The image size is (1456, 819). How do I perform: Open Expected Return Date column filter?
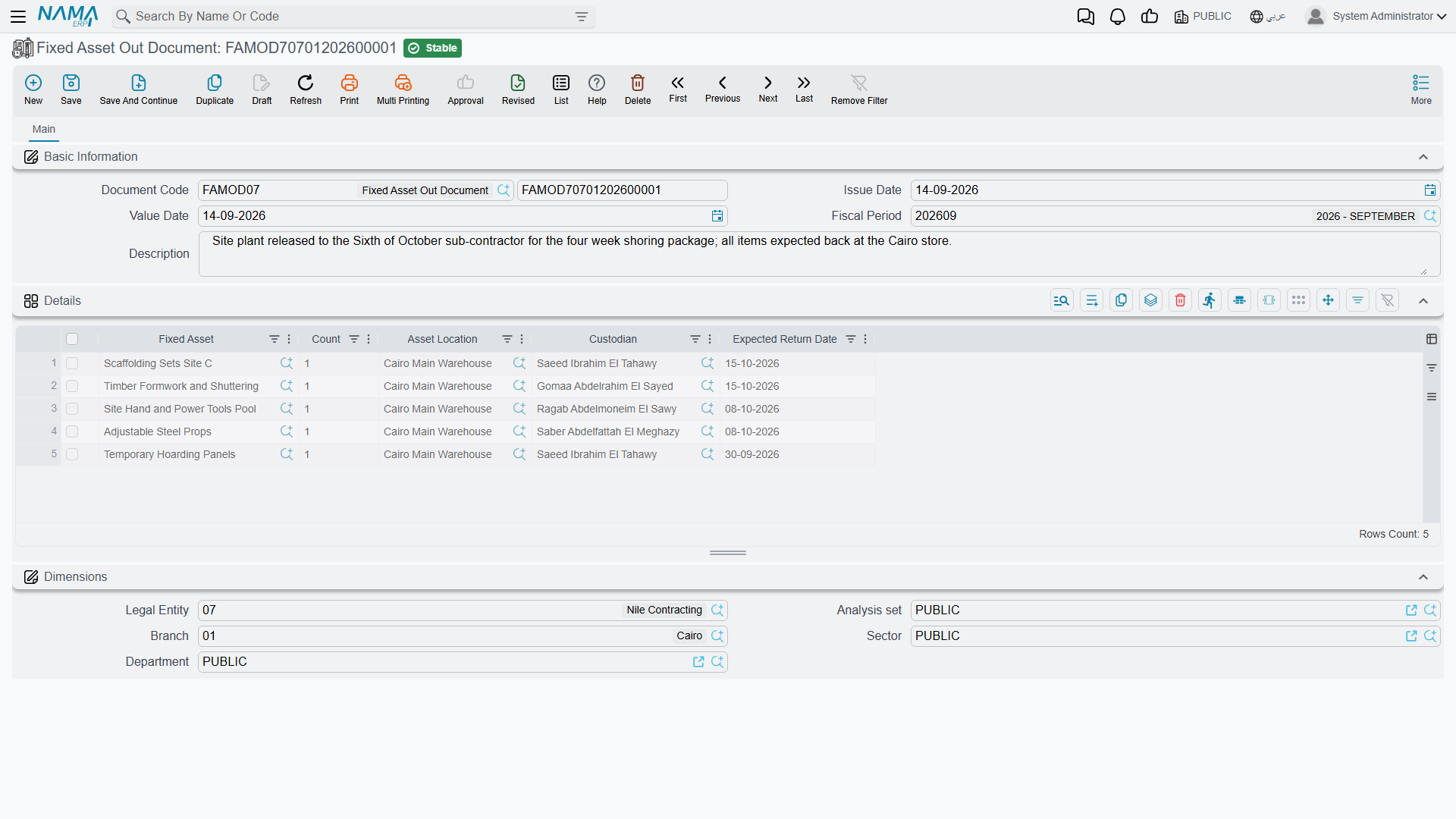click(x=851, y=339)
